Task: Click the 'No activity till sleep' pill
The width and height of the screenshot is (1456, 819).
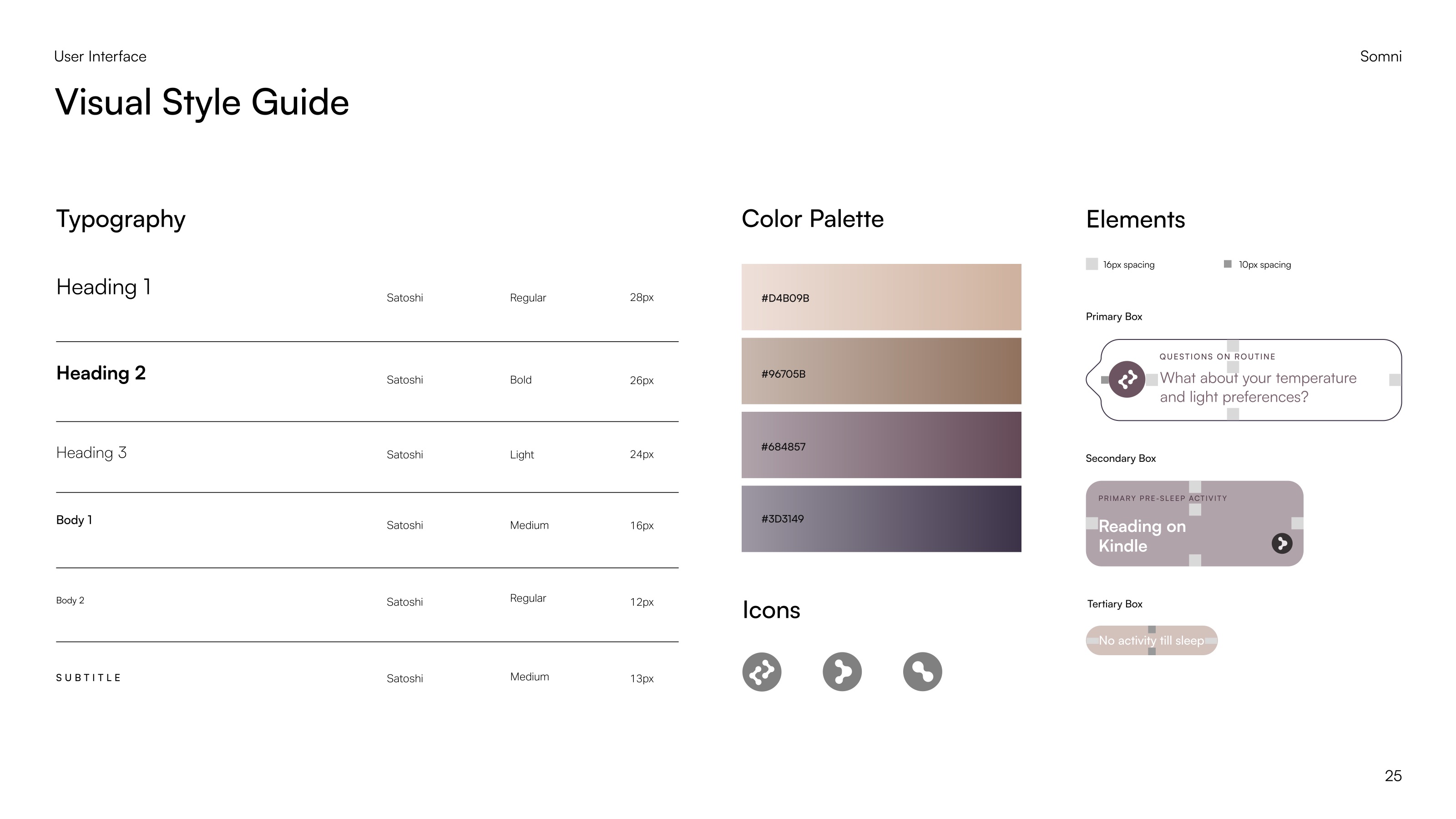Action: tap(1151, 640)
